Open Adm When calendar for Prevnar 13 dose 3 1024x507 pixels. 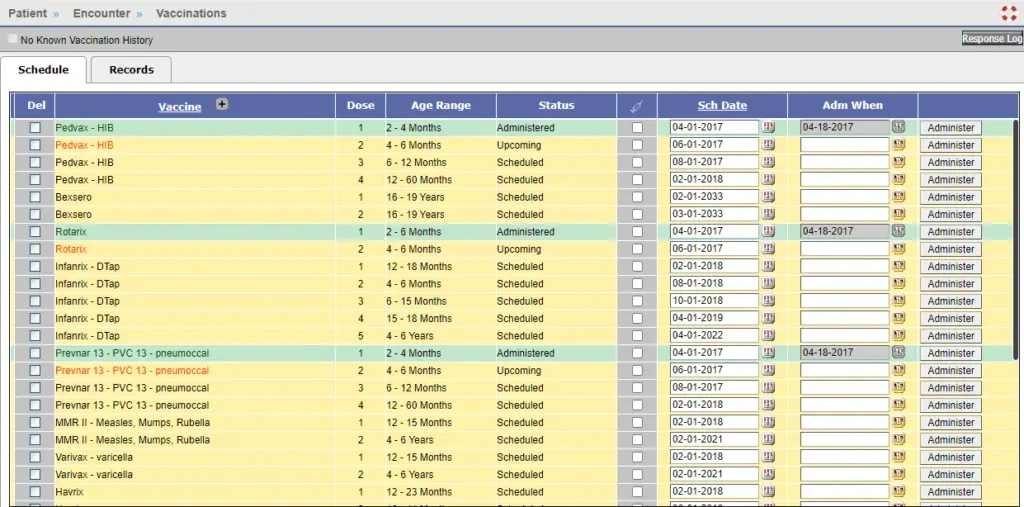[899, 387]
